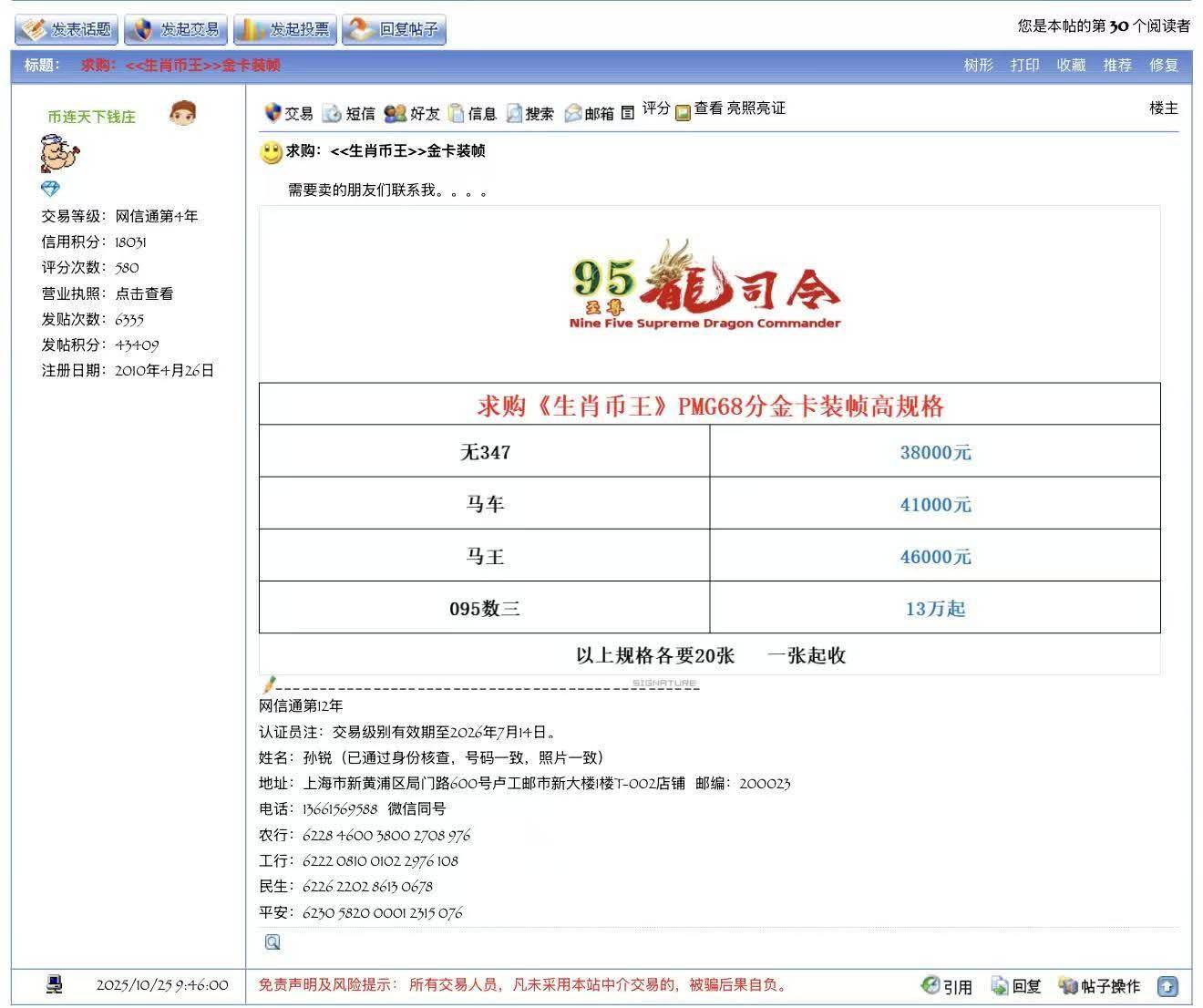Image resolution: width=1203 pixels, height=1008 pixels.
Task: Add thread to favorites with 收藏
Action: [1071, 66]
